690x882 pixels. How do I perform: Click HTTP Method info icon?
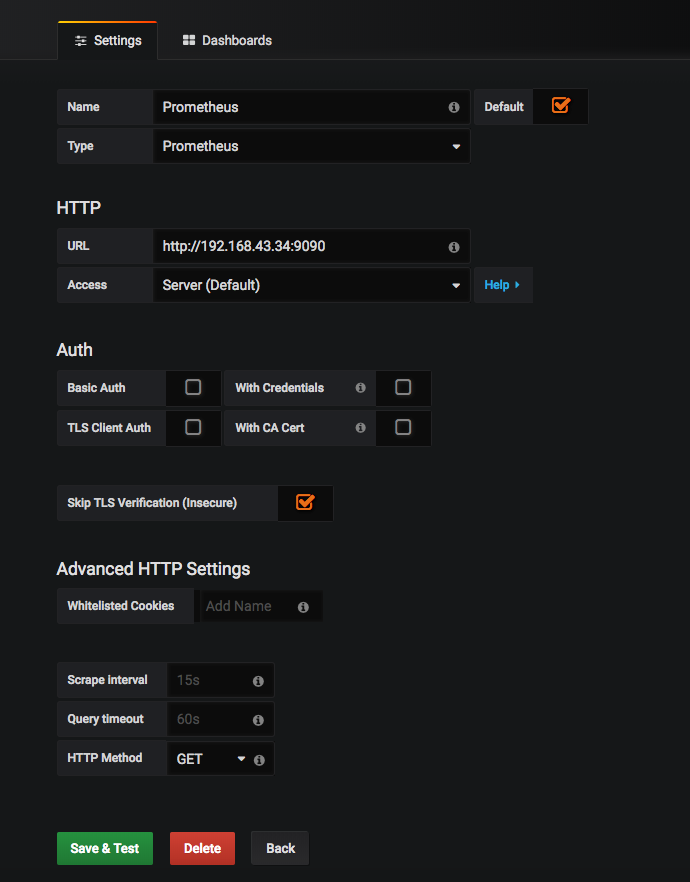(x=259, y=760)
